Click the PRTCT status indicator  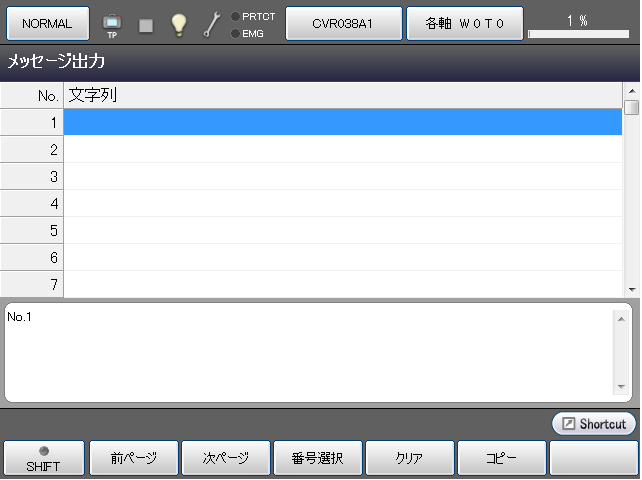pyautogui.click(x=252, y=16)
